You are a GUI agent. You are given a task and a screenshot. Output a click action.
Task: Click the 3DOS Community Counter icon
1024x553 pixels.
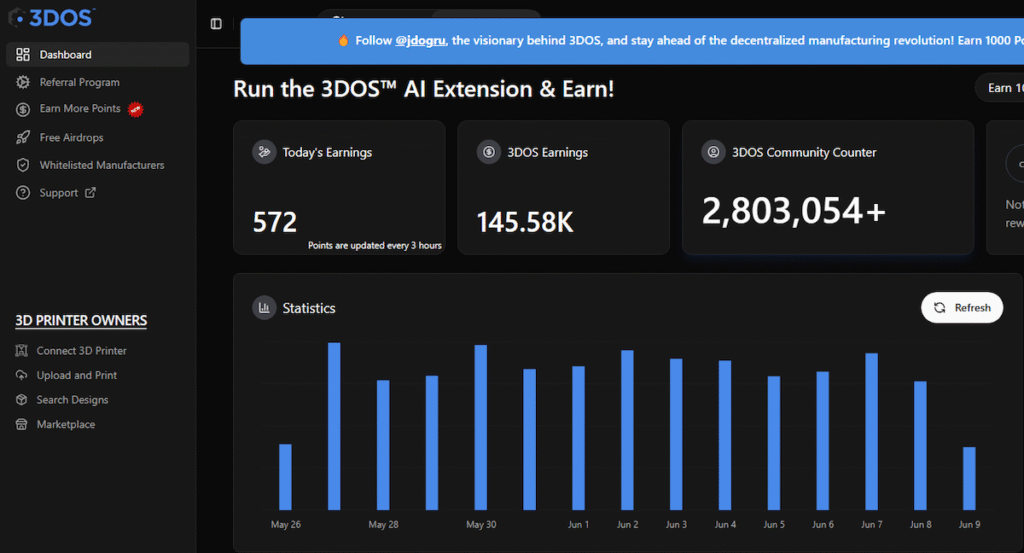pos(713,152)
